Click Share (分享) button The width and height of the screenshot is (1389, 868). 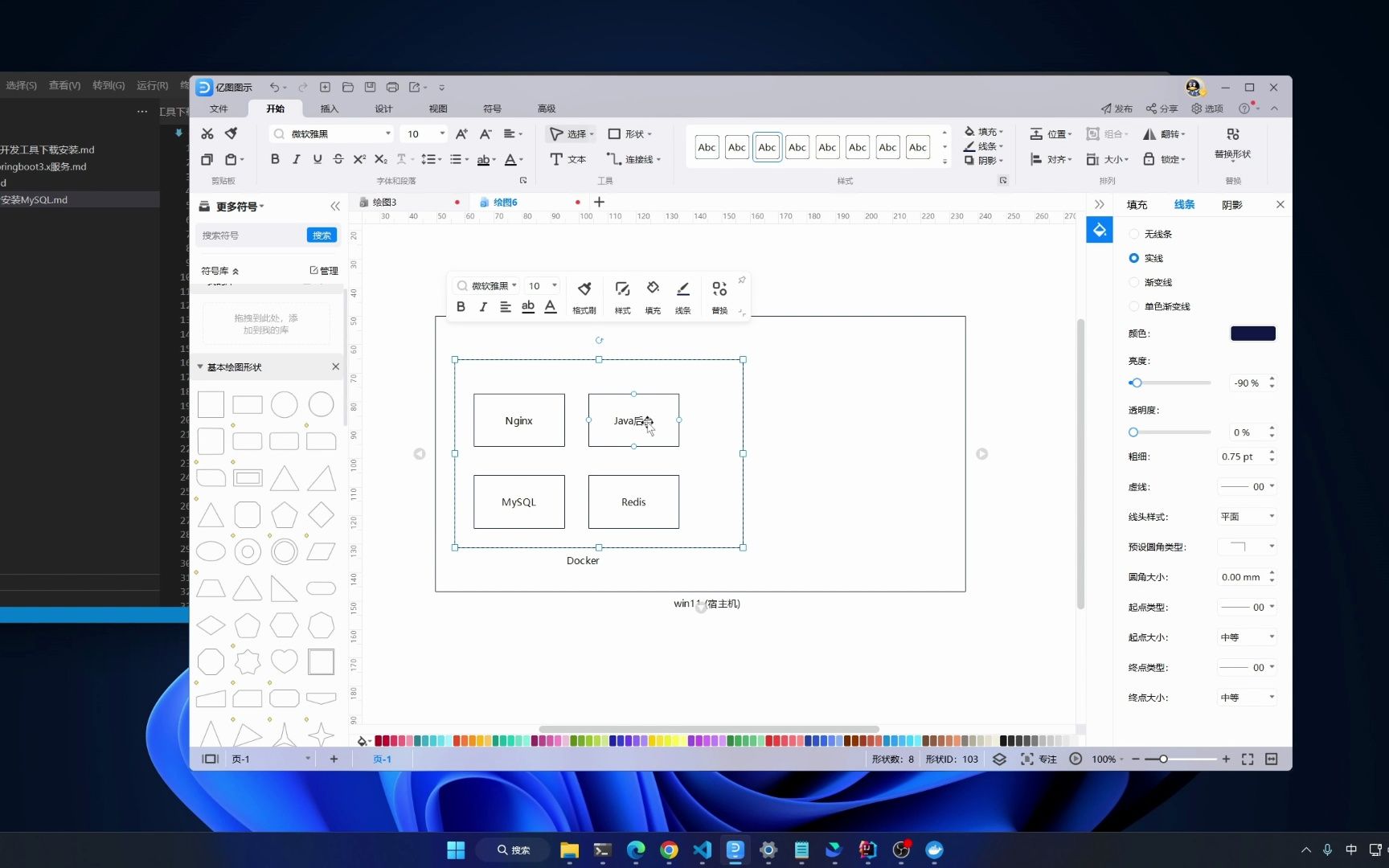[1162, 108]
